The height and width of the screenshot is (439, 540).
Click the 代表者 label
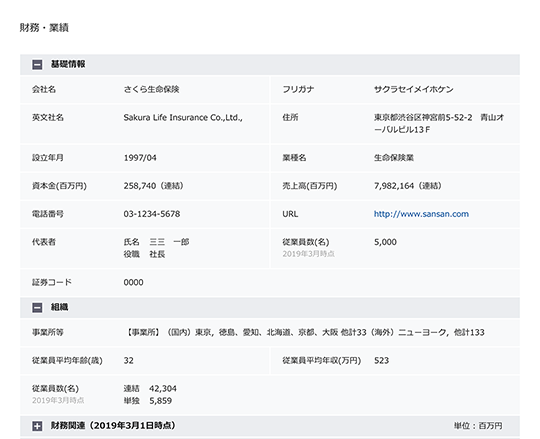point(44,242)
